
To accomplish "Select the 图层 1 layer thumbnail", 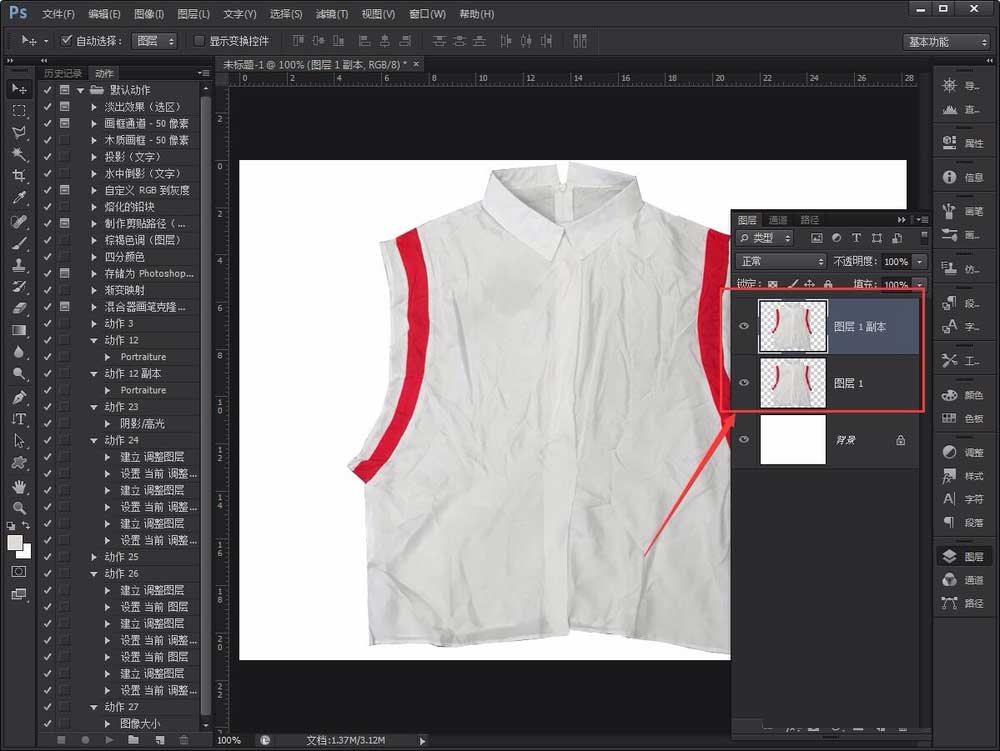I will [793, 383].
